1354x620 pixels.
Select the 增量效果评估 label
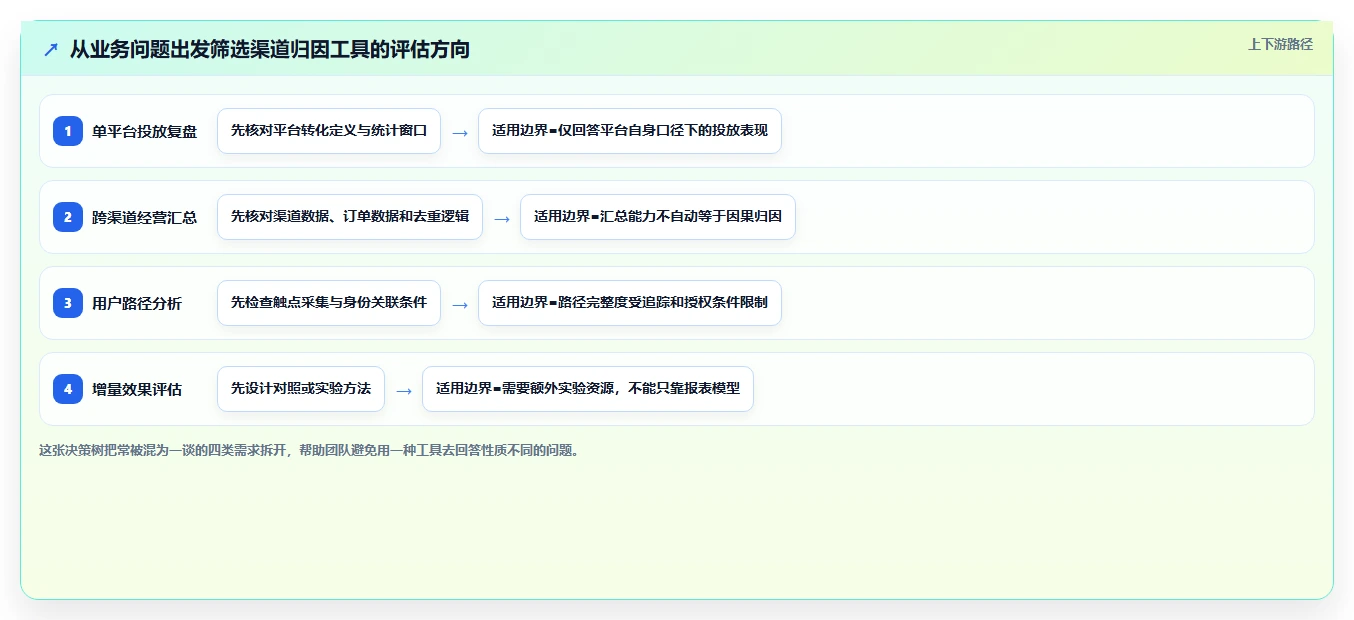(x=137, y=389)
